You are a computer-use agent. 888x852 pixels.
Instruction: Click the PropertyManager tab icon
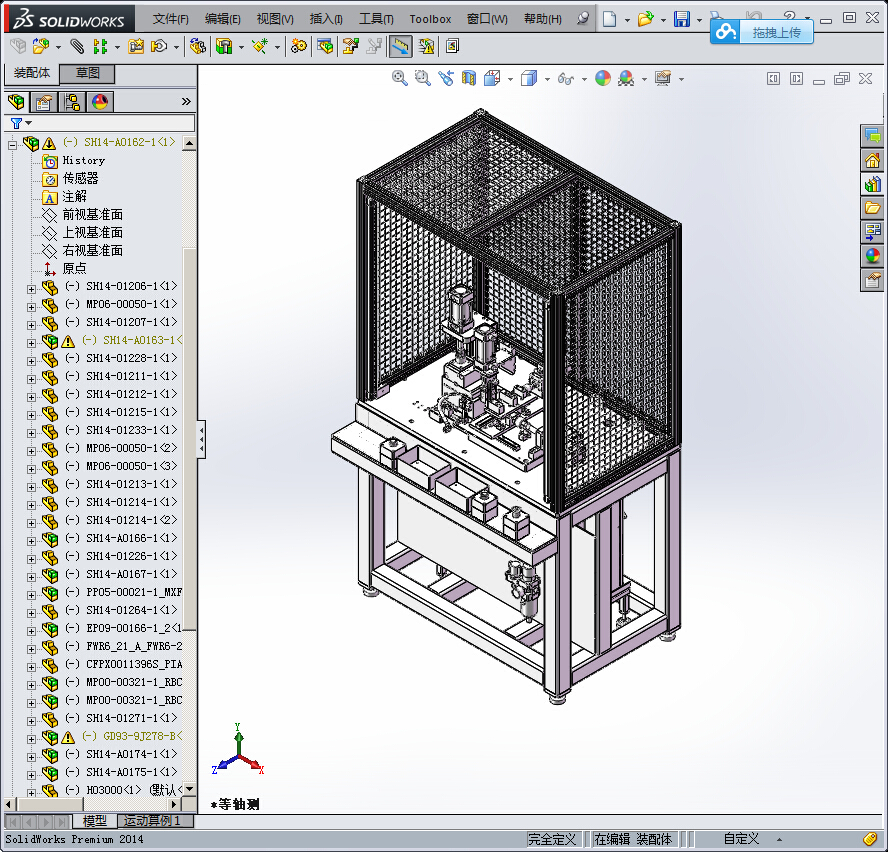[x=44, y=101]
